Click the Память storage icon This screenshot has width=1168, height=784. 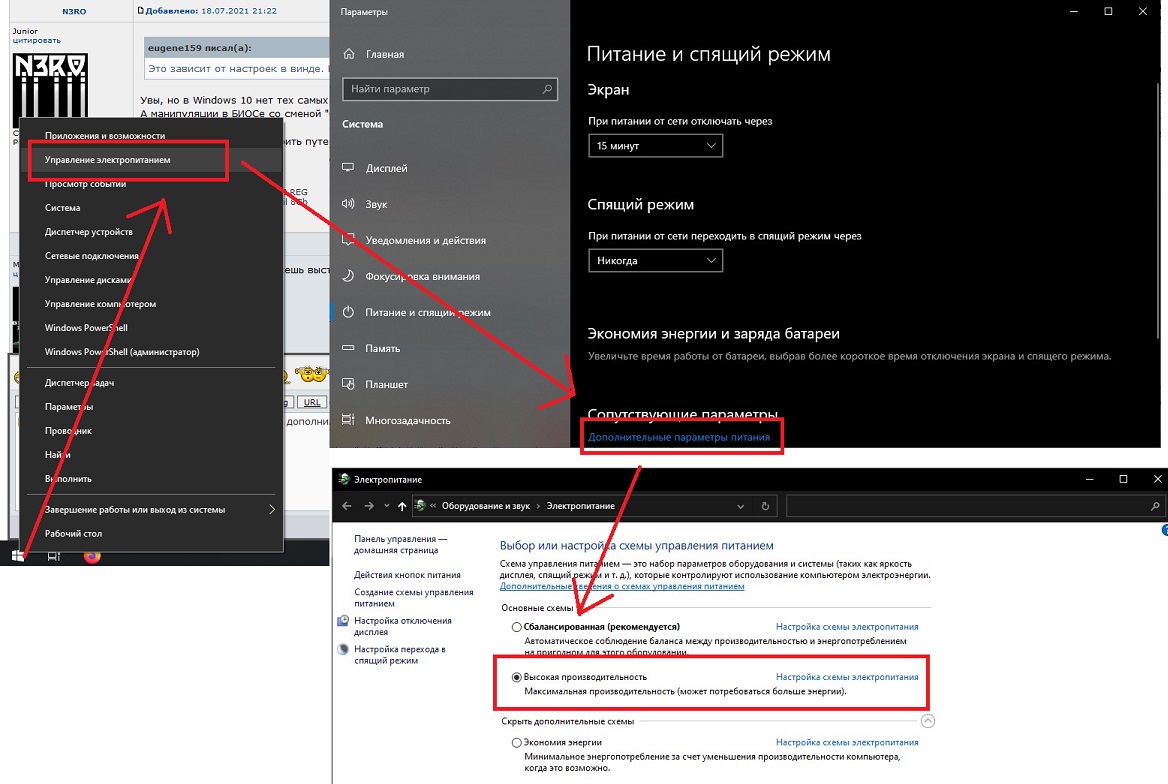coord(348,348)
